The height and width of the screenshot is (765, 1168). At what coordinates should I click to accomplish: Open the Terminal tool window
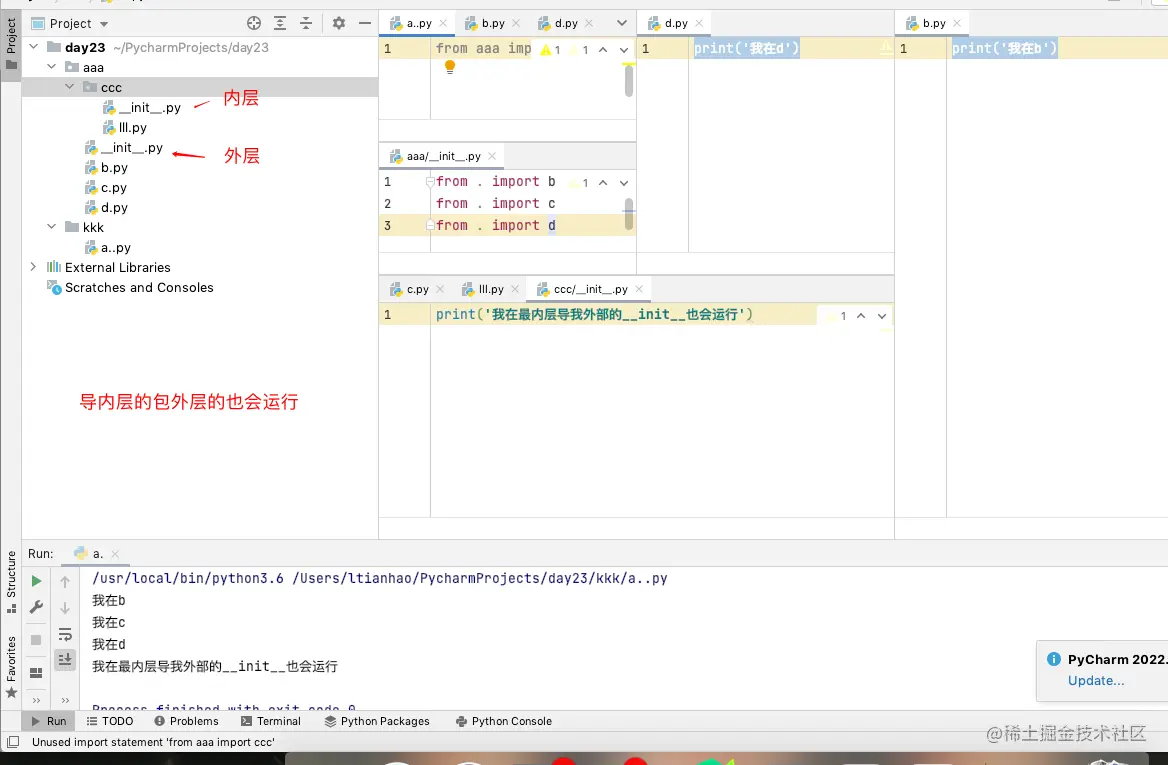(271, 721)
